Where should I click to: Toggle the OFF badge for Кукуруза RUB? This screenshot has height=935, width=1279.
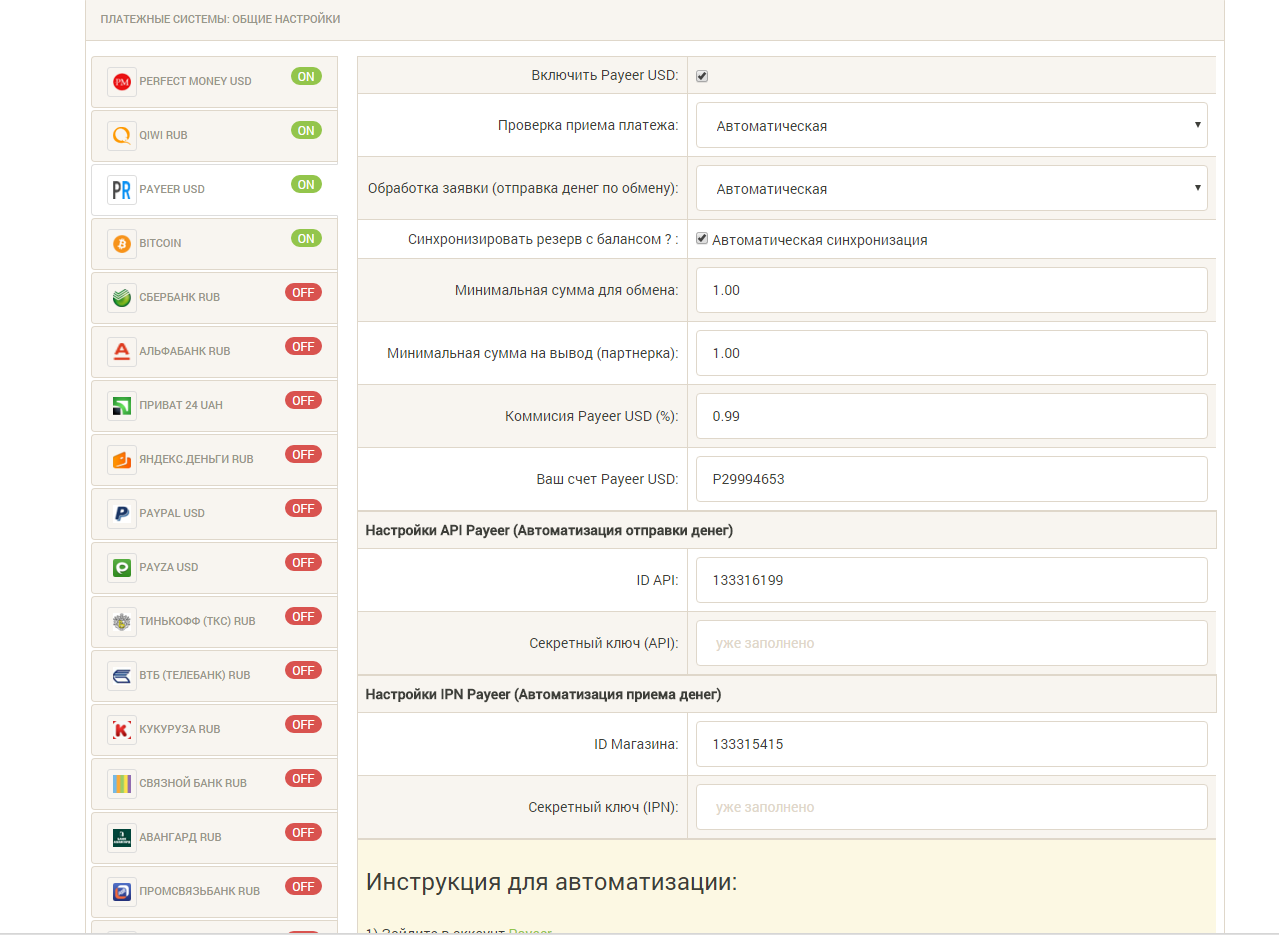pyautogui.click(x=304, y=724)
